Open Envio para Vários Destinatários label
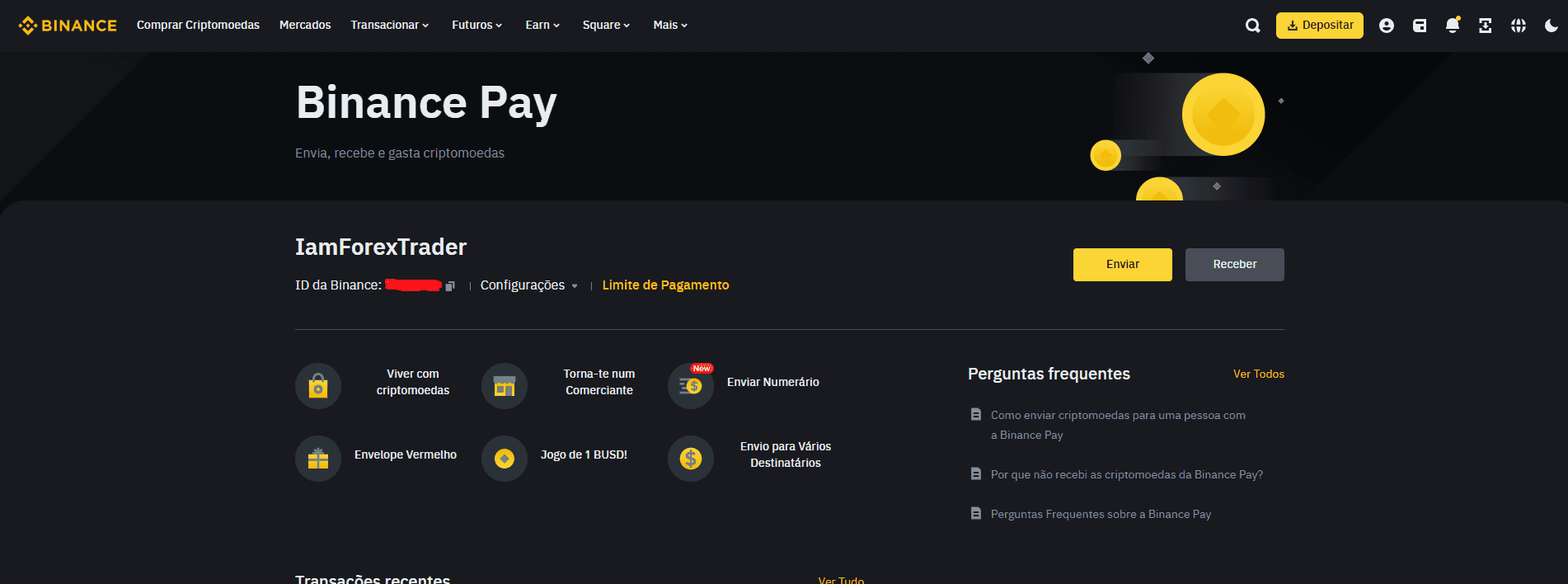 (x=786, y=454)
